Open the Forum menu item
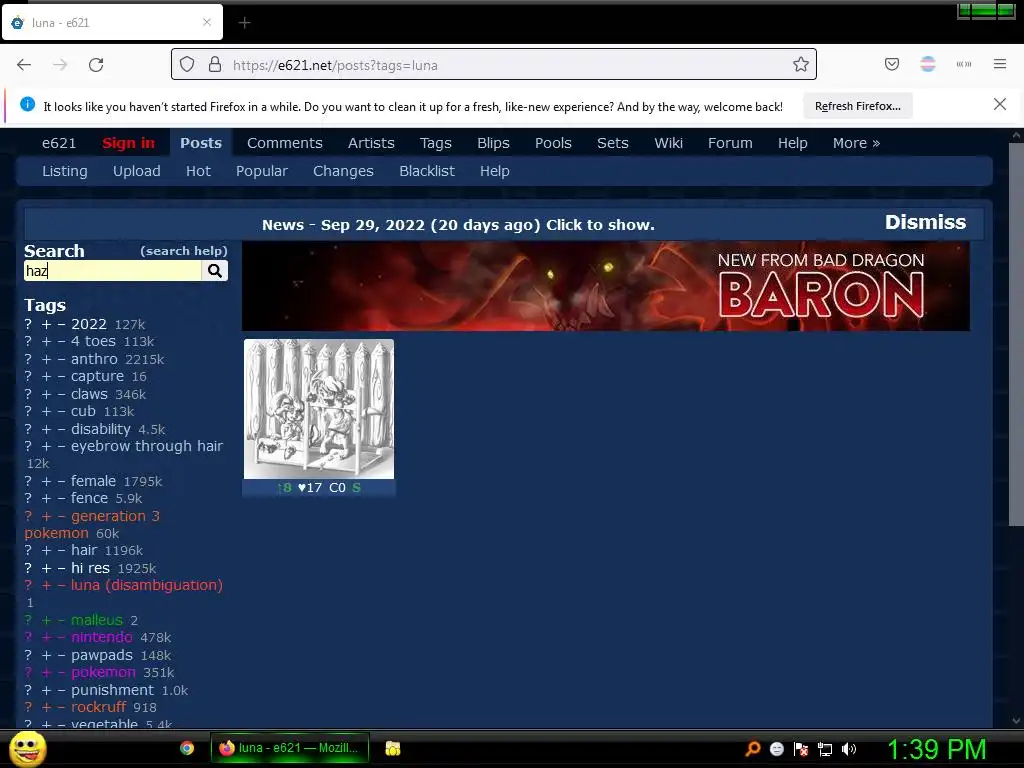Viewport: 1024px width, 768px height. coord(730,143)
